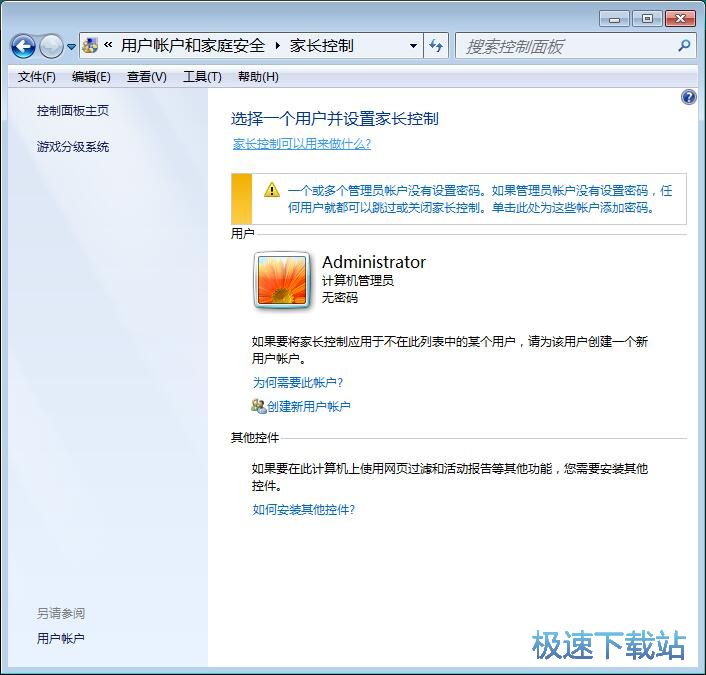Click 用户帐户和家庭安全 in breadcrumb

tap(192, 45)
